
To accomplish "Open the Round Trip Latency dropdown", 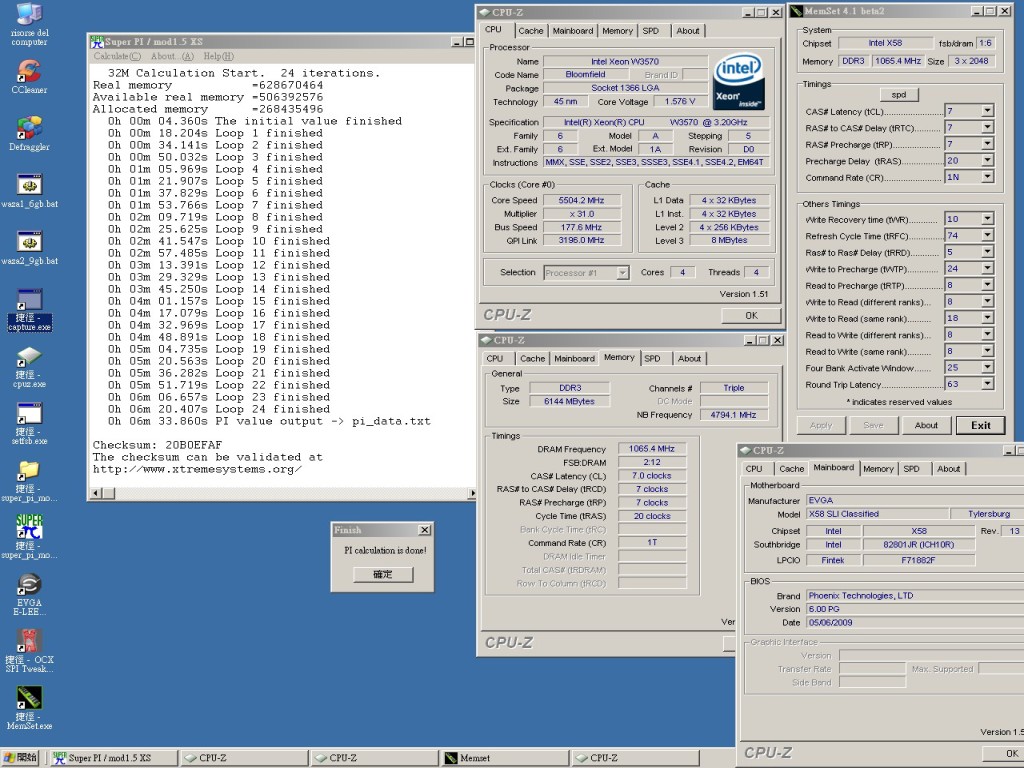I will click(987, 384).
